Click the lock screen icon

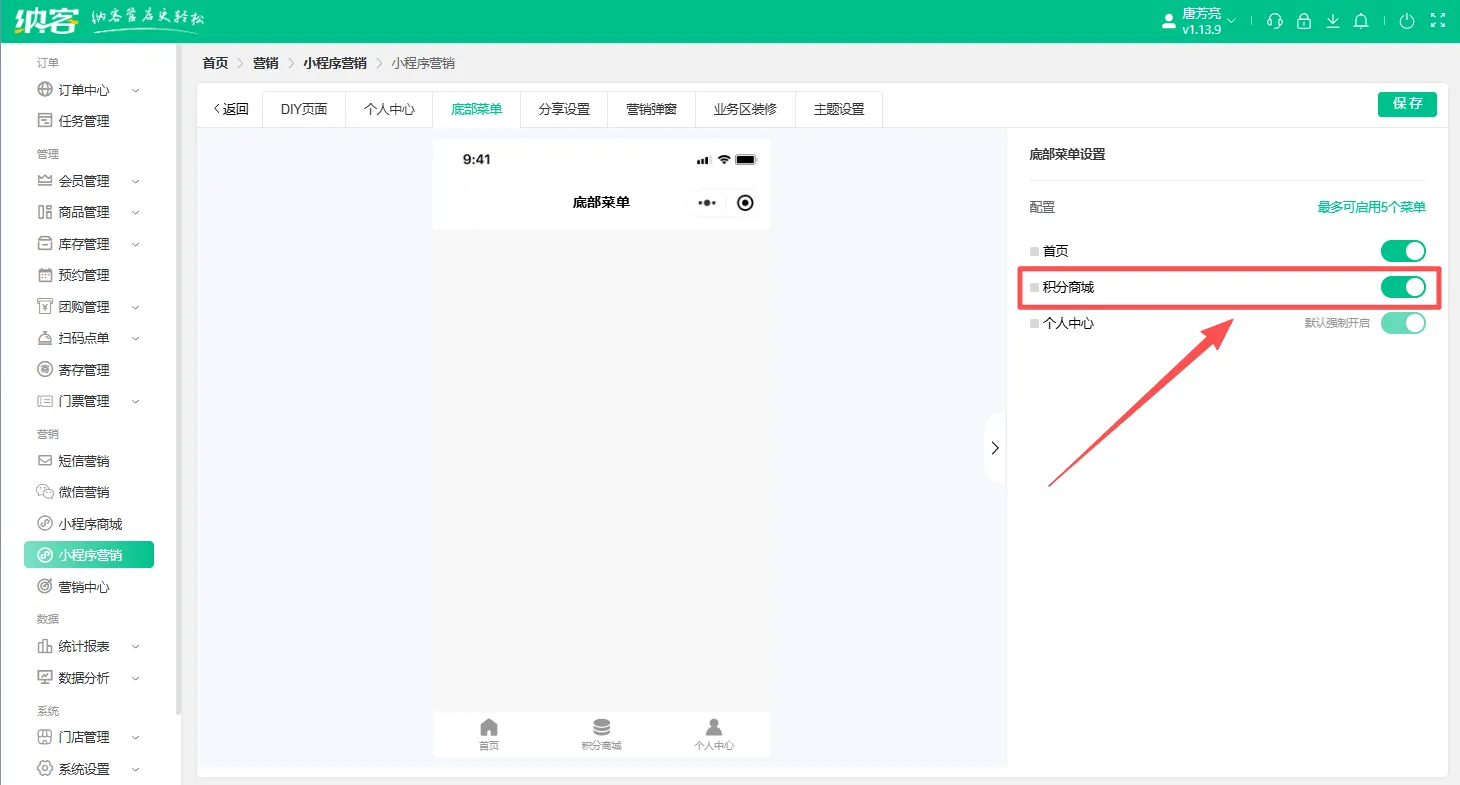point(1303,21)
